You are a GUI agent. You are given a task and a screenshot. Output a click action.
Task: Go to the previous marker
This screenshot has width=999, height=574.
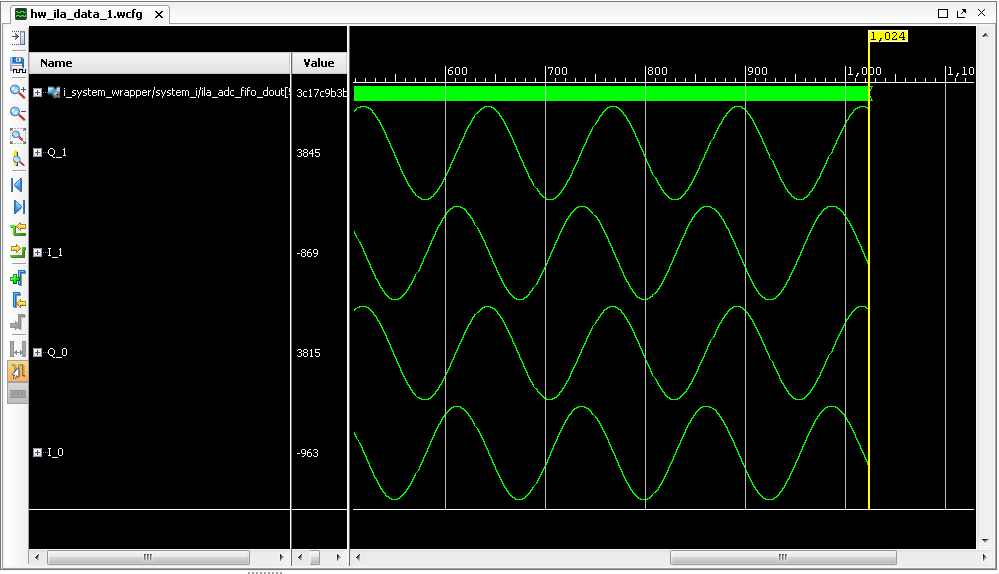18,300
